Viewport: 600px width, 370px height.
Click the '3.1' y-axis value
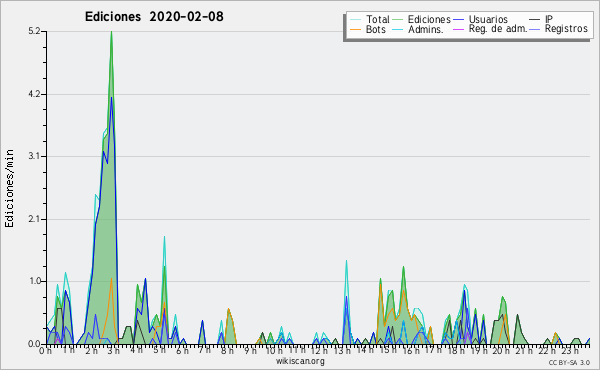click(x=34, y=156)
